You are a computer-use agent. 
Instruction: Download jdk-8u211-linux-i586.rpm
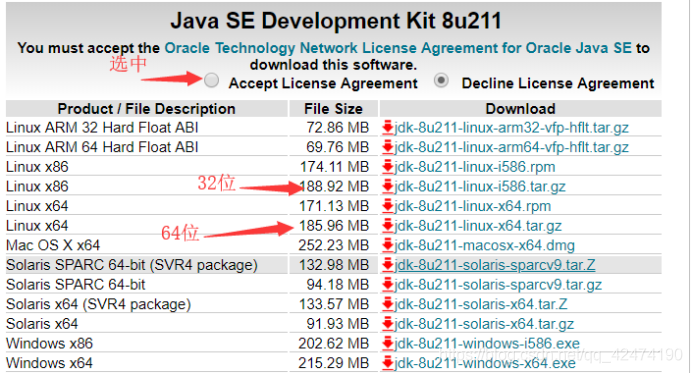coord(475,167)
